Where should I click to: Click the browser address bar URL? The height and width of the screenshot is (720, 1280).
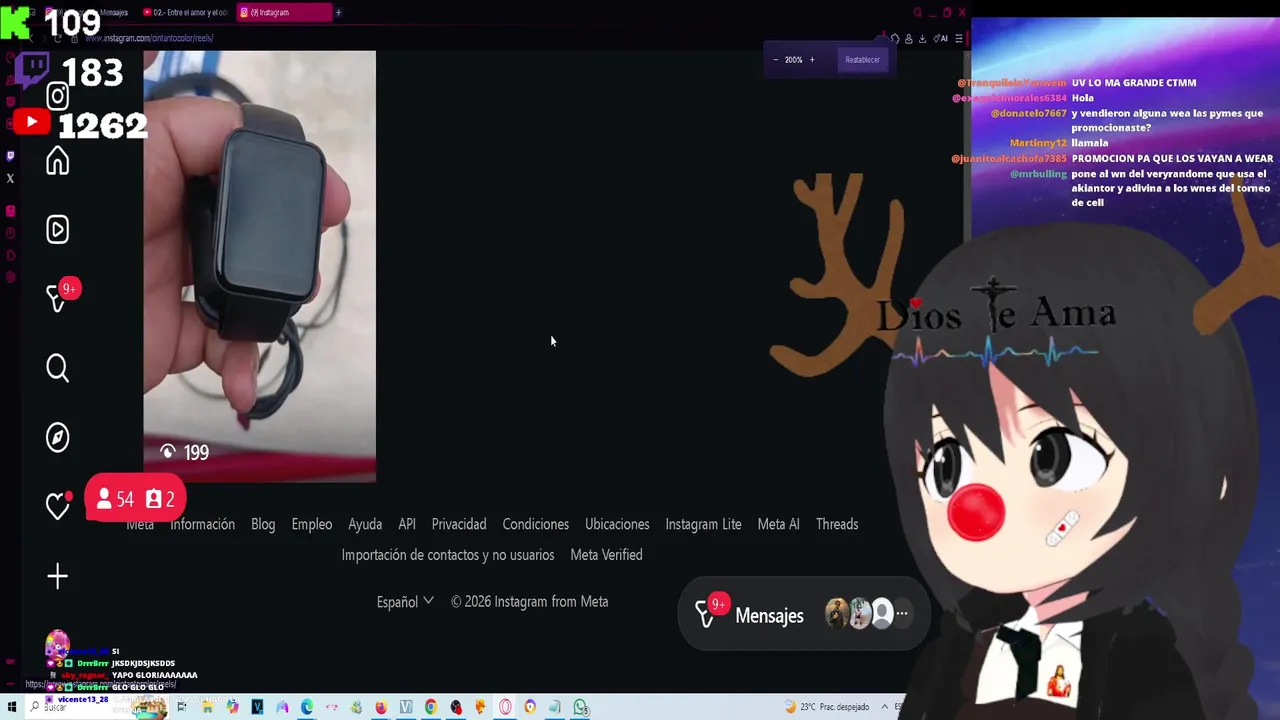click(149, 38)
